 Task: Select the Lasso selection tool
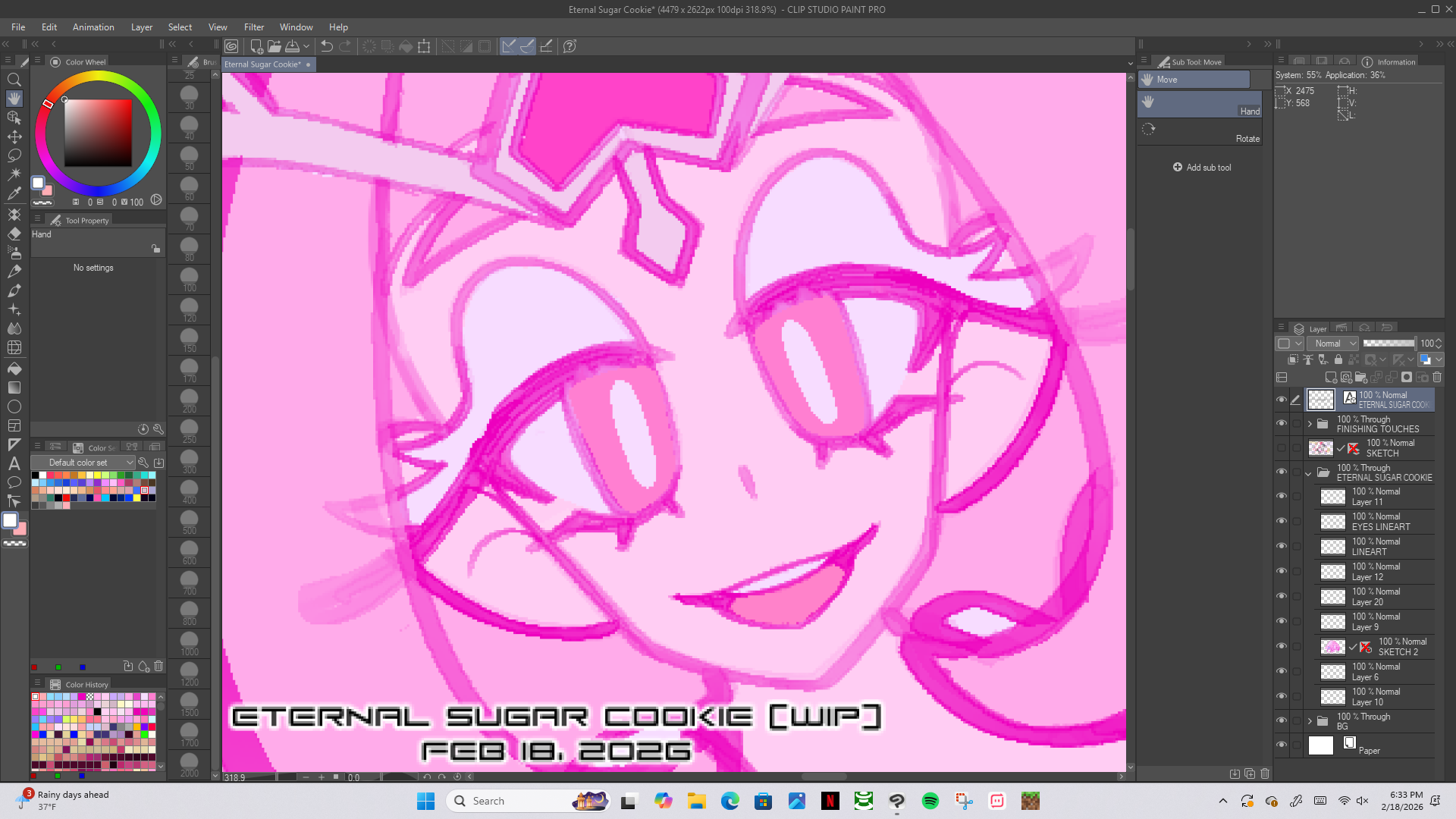click(x=14, y=155)
